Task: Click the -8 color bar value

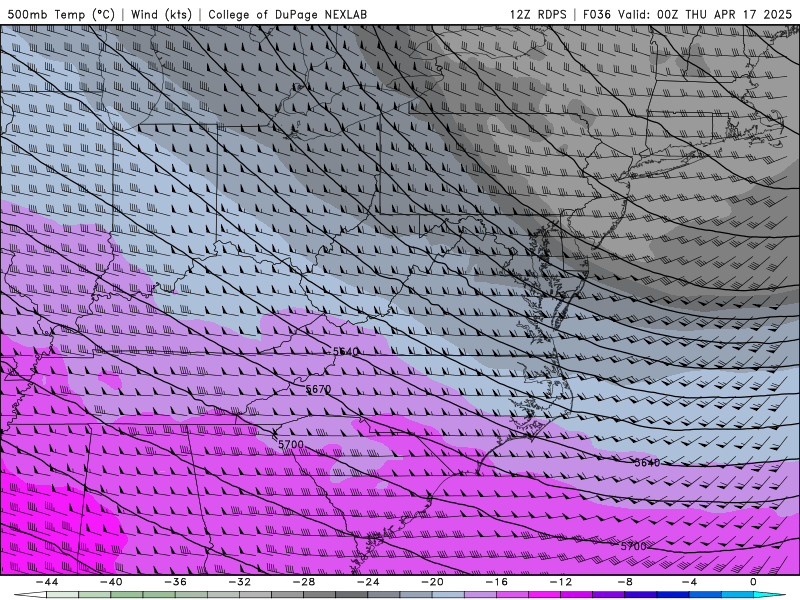Action: pos(625,582)
